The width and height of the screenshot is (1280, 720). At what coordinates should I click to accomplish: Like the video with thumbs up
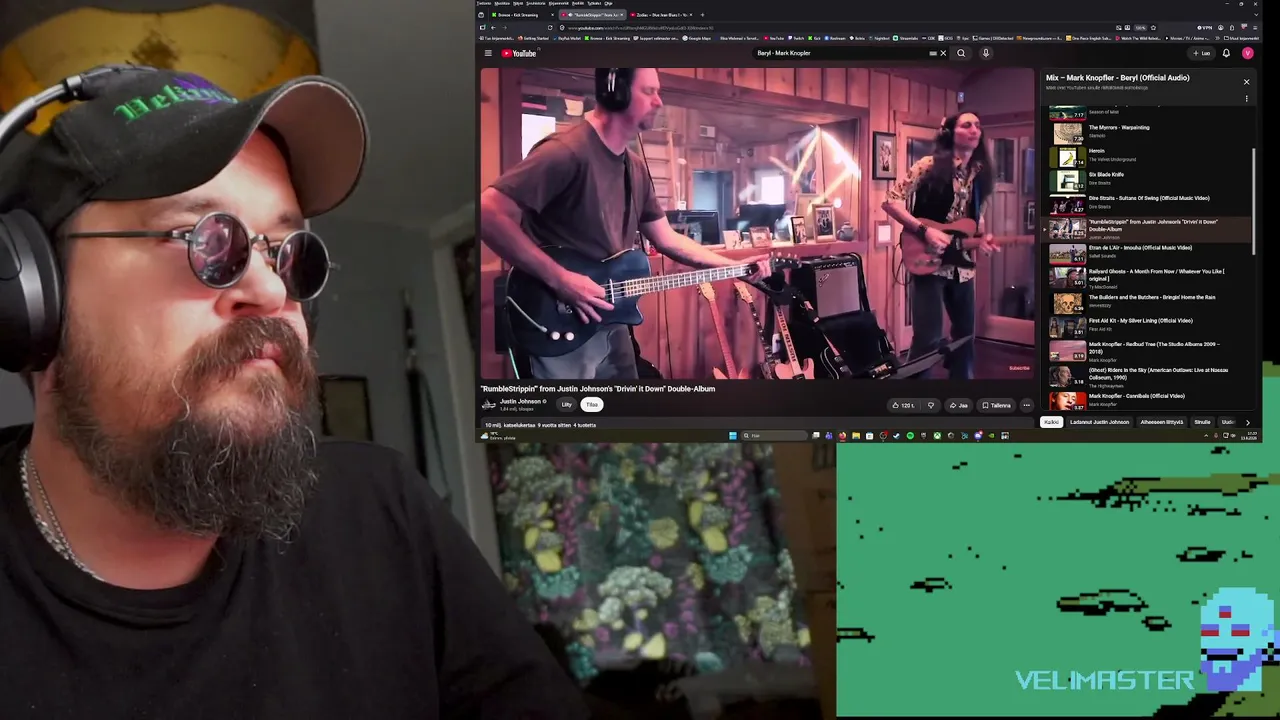pos(903,405)
